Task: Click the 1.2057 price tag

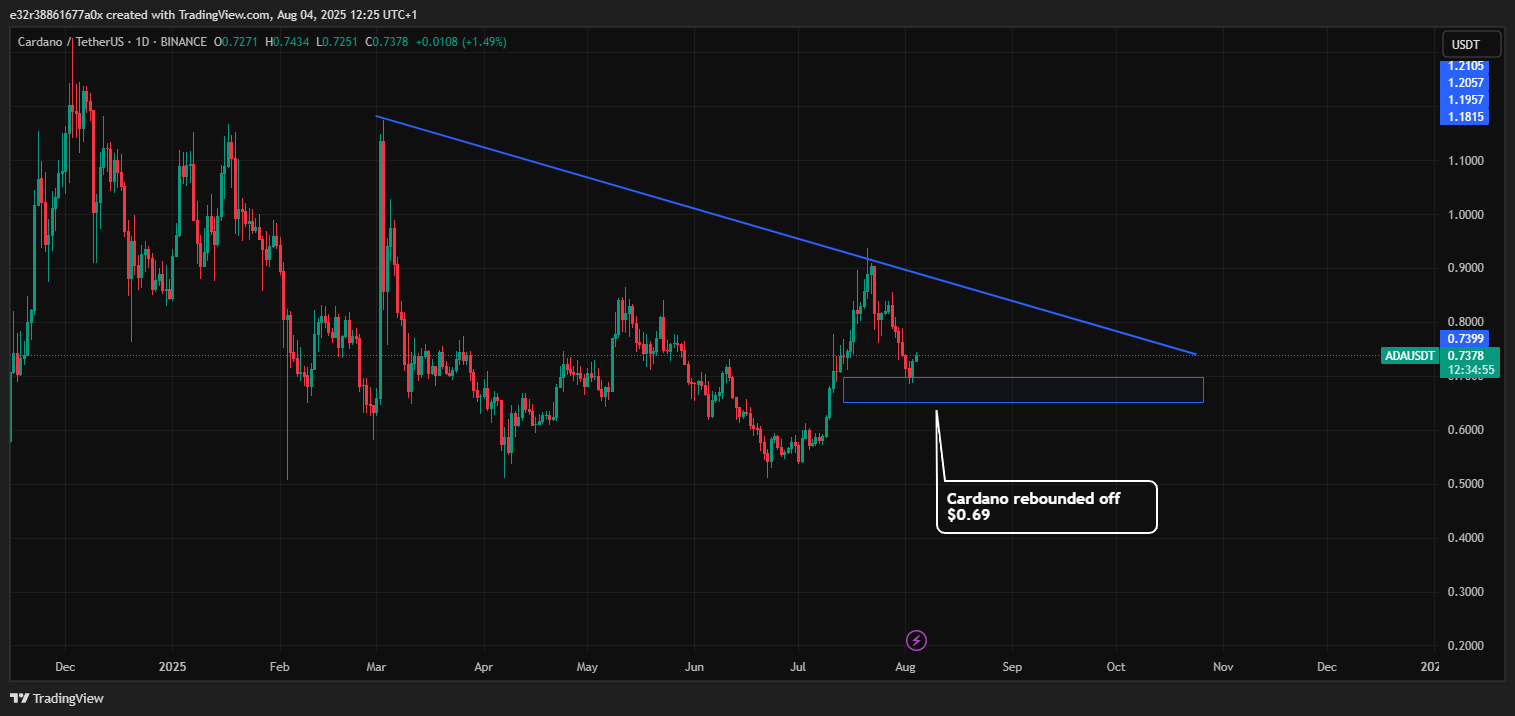Action: point(1464,83)
